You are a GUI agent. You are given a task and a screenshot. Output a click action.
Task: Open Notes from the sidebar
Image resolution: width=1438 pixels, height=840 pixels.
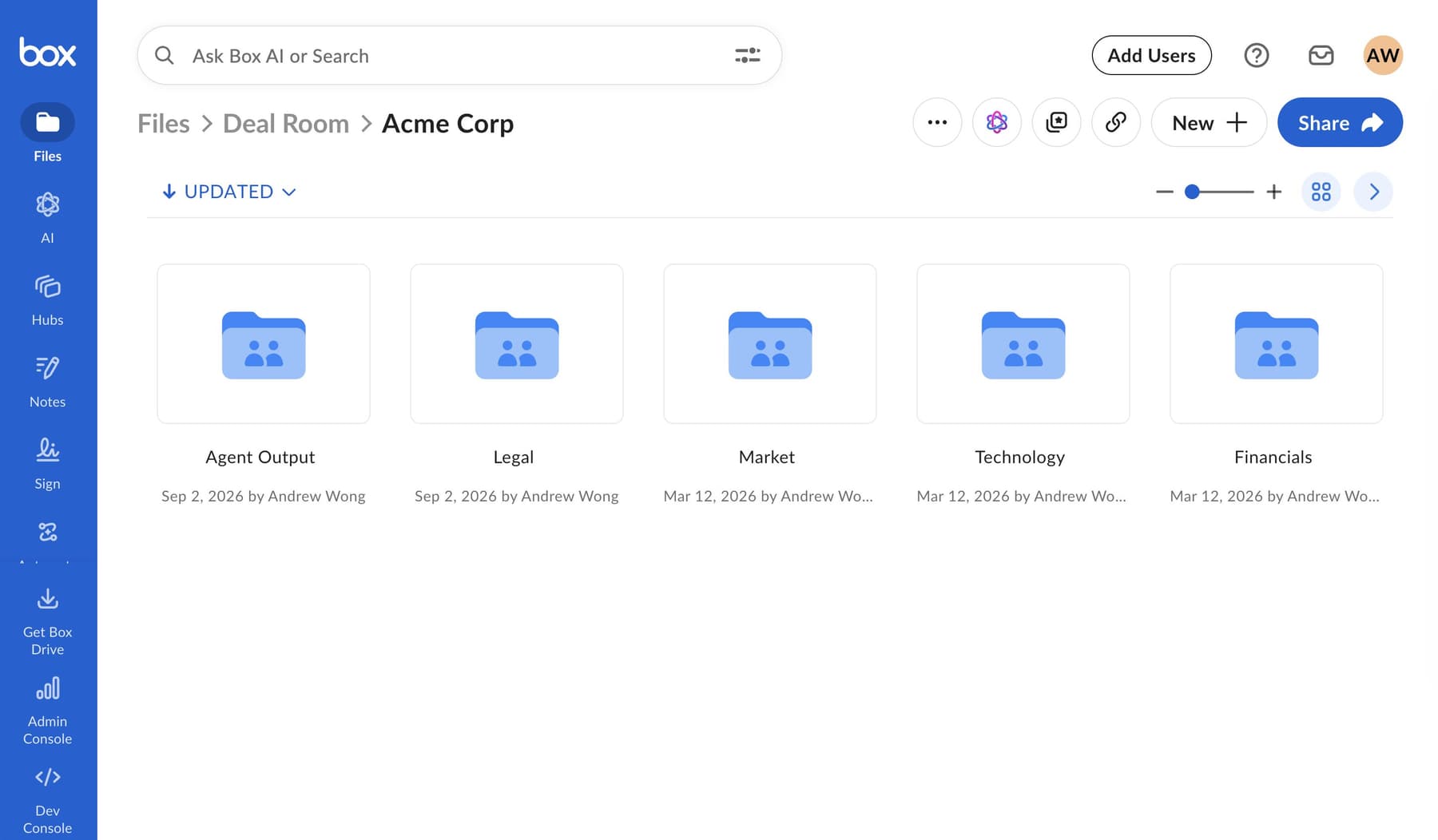pos(48,382)
